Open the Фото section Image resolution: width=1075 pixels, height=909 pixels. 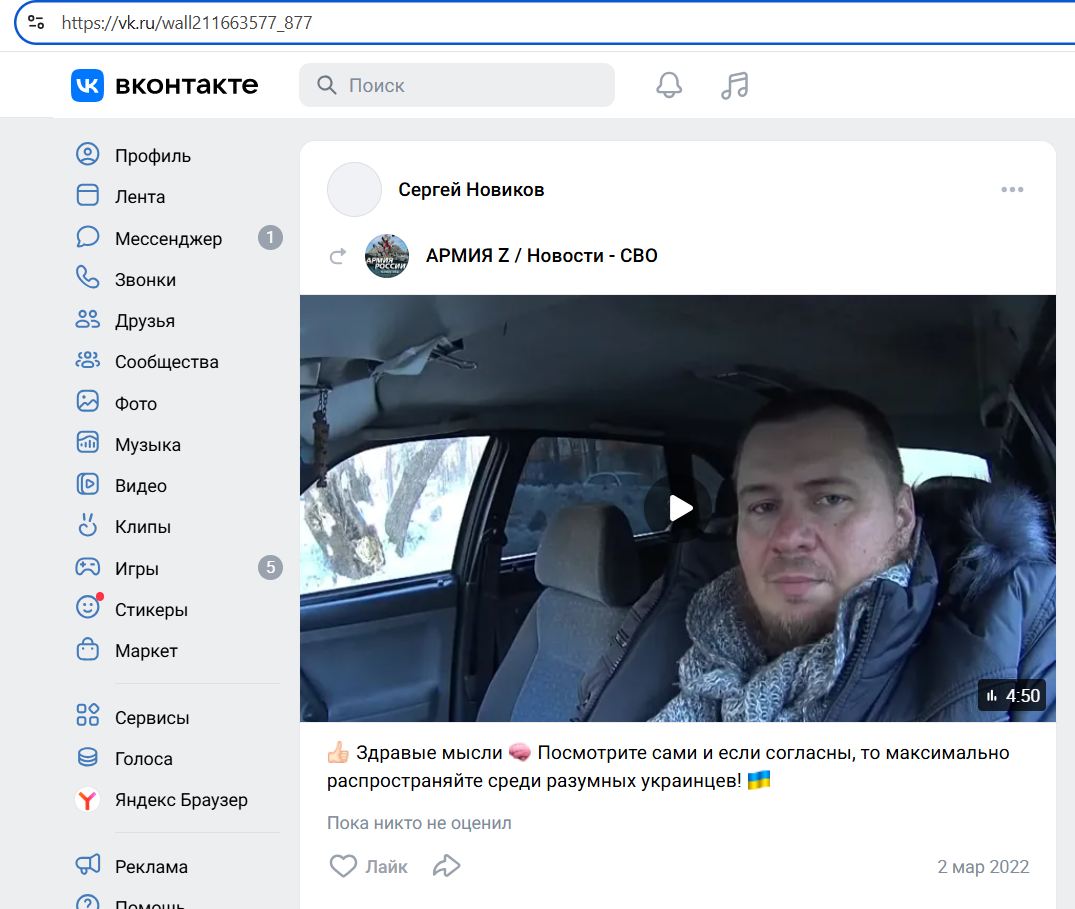[x=136, y=404]
